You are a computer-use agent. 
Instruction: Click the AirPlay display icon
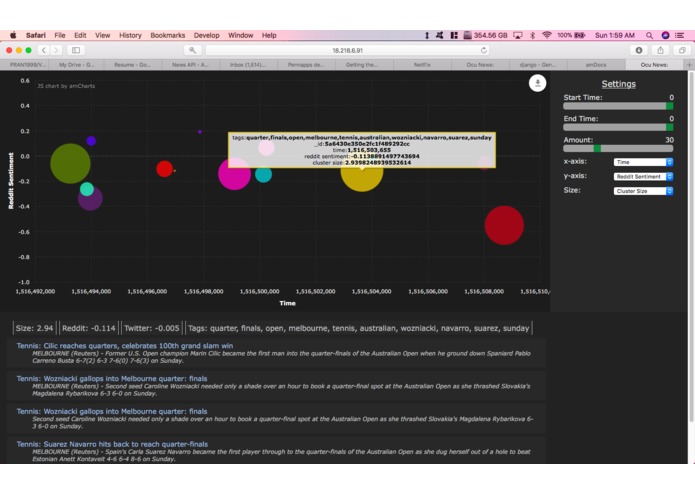517,35
